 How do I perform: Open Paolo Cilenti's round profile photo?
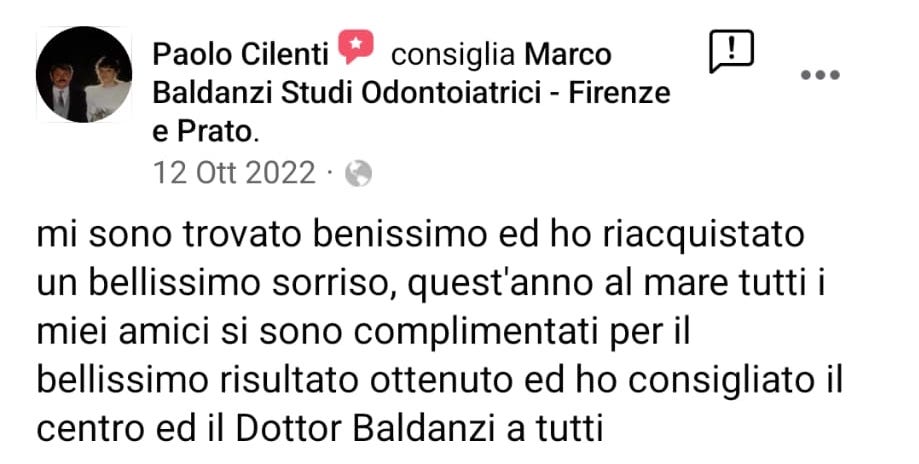pyautogui.click(x=84, y=74)
